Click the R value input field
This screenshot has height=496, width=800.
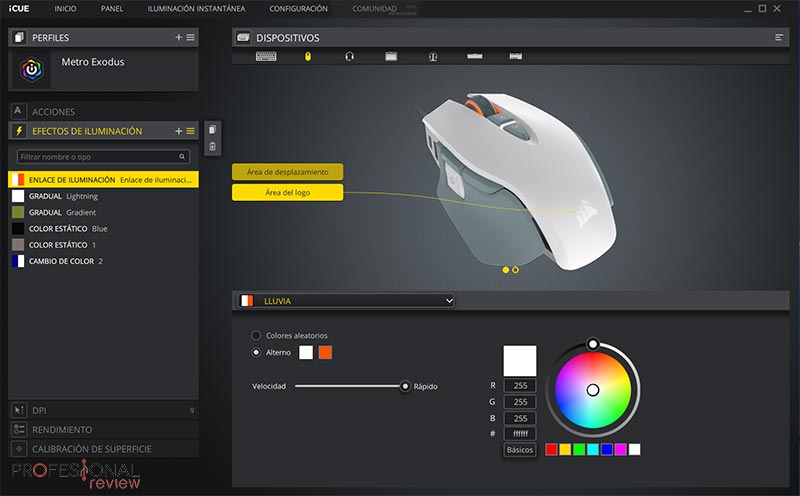(520, 385)
